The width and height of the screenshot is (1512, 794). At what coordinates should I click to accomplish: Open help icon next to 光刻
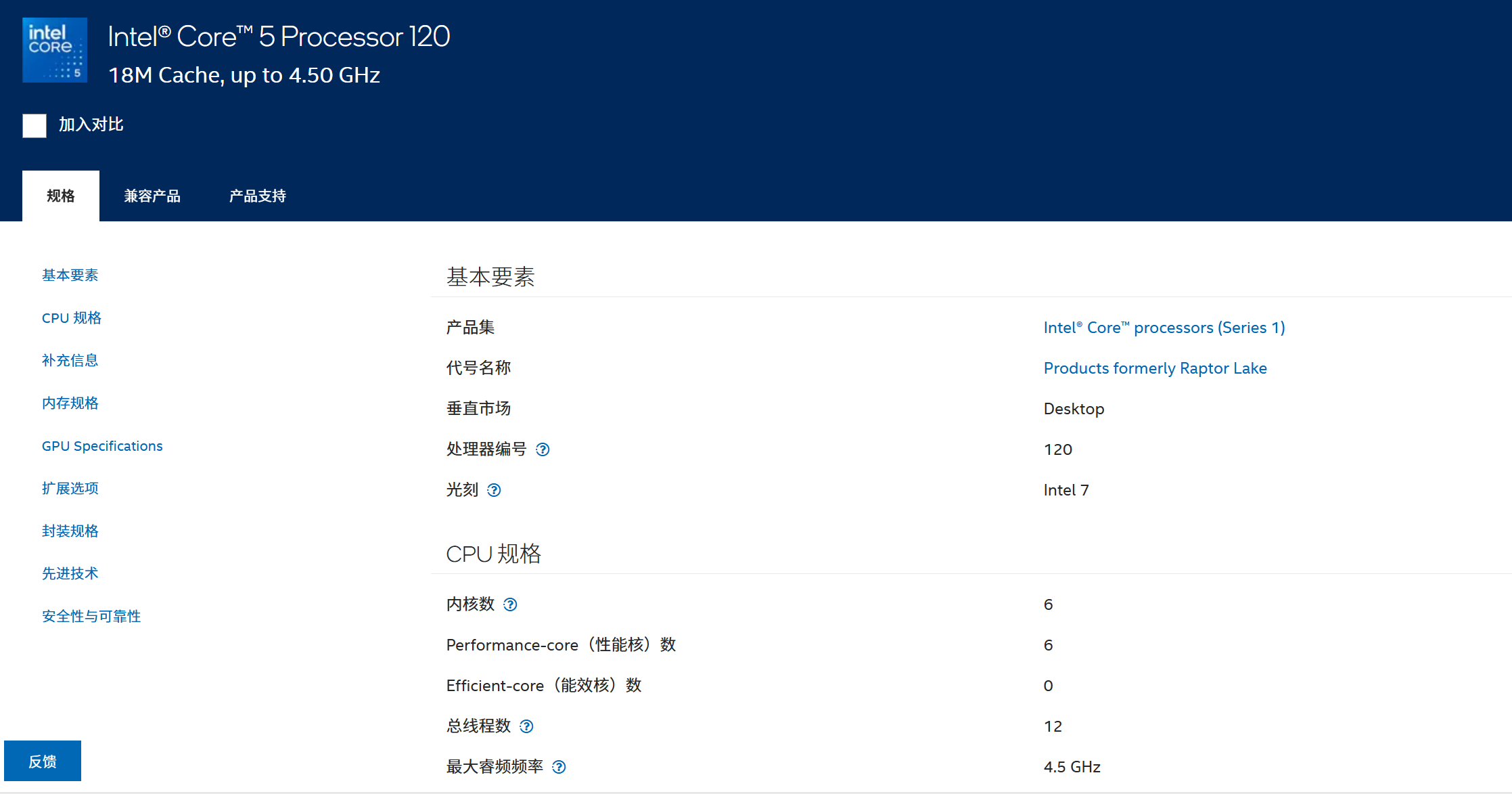click(x=494, y=490)
